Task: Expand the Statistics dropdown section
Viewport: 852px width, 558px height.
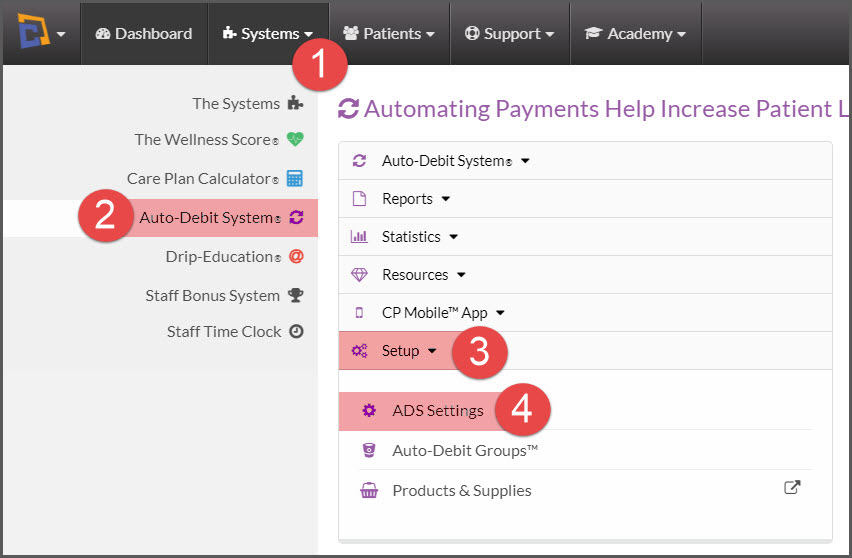Action: tap(585, 237)
